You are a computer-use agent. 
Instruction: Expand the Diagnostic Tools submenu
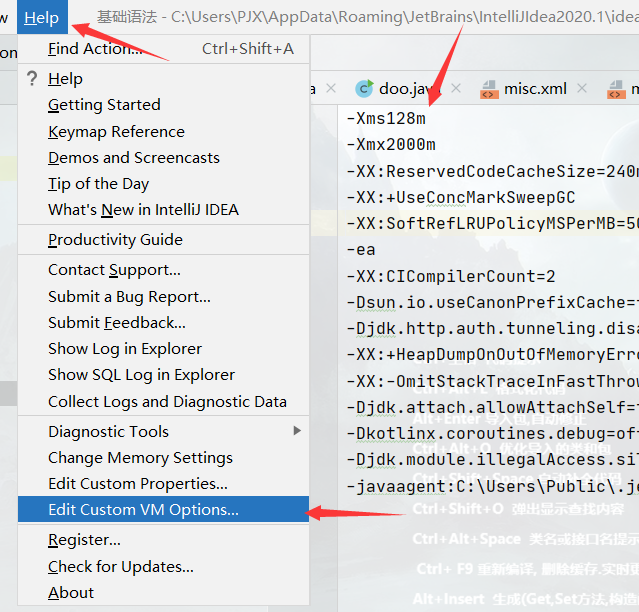[163, 431]
